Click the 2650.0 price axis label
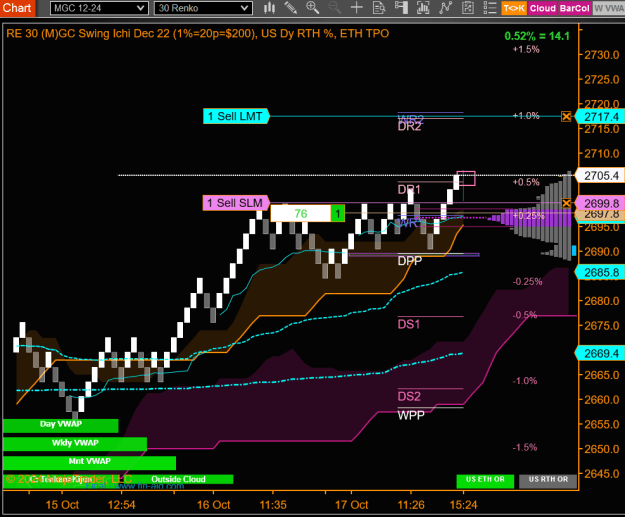625x517 pixels. coord(602,449)
